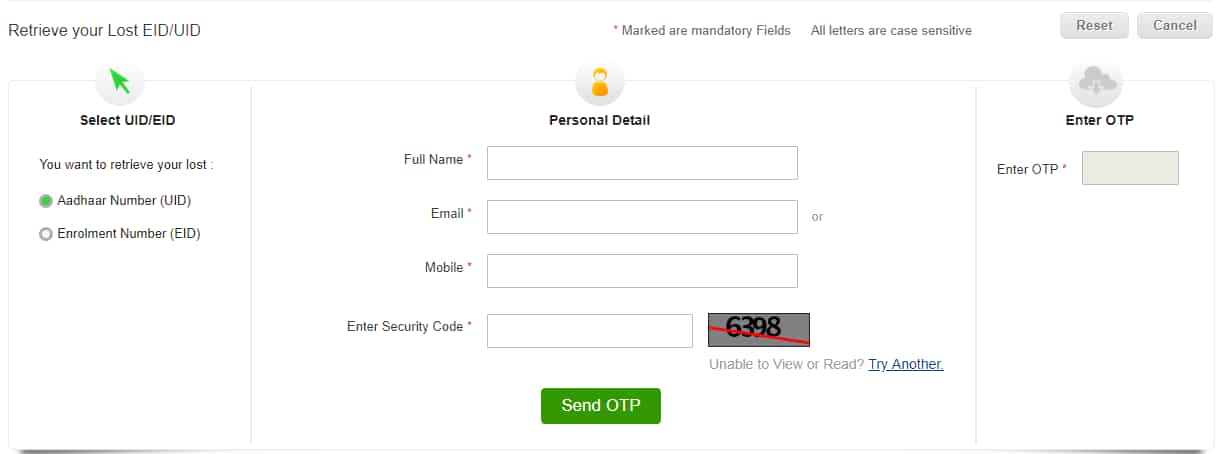Click the Cancel button

click(1175, 26)
